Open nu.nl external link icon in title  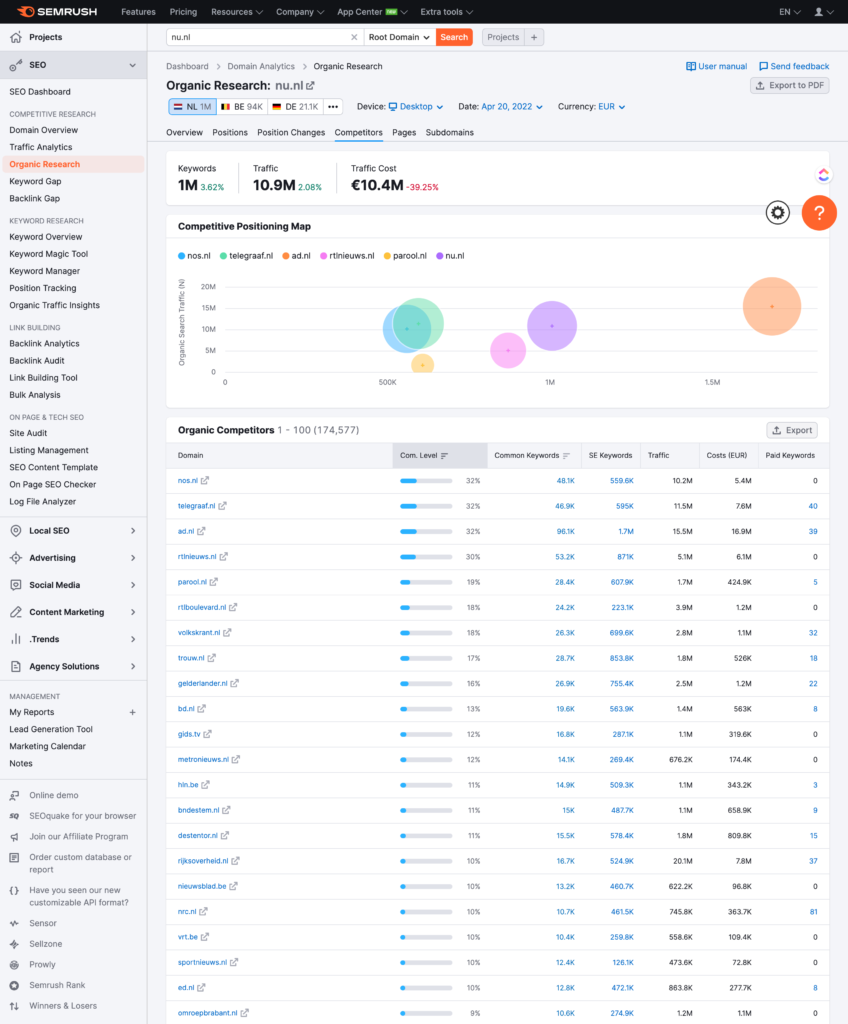[310, 86]
